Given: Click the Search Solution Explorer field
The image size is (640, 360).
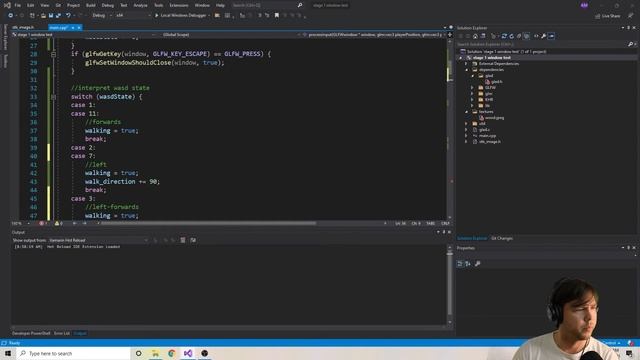Looking at the screenshot, I should tap(542, 44).
